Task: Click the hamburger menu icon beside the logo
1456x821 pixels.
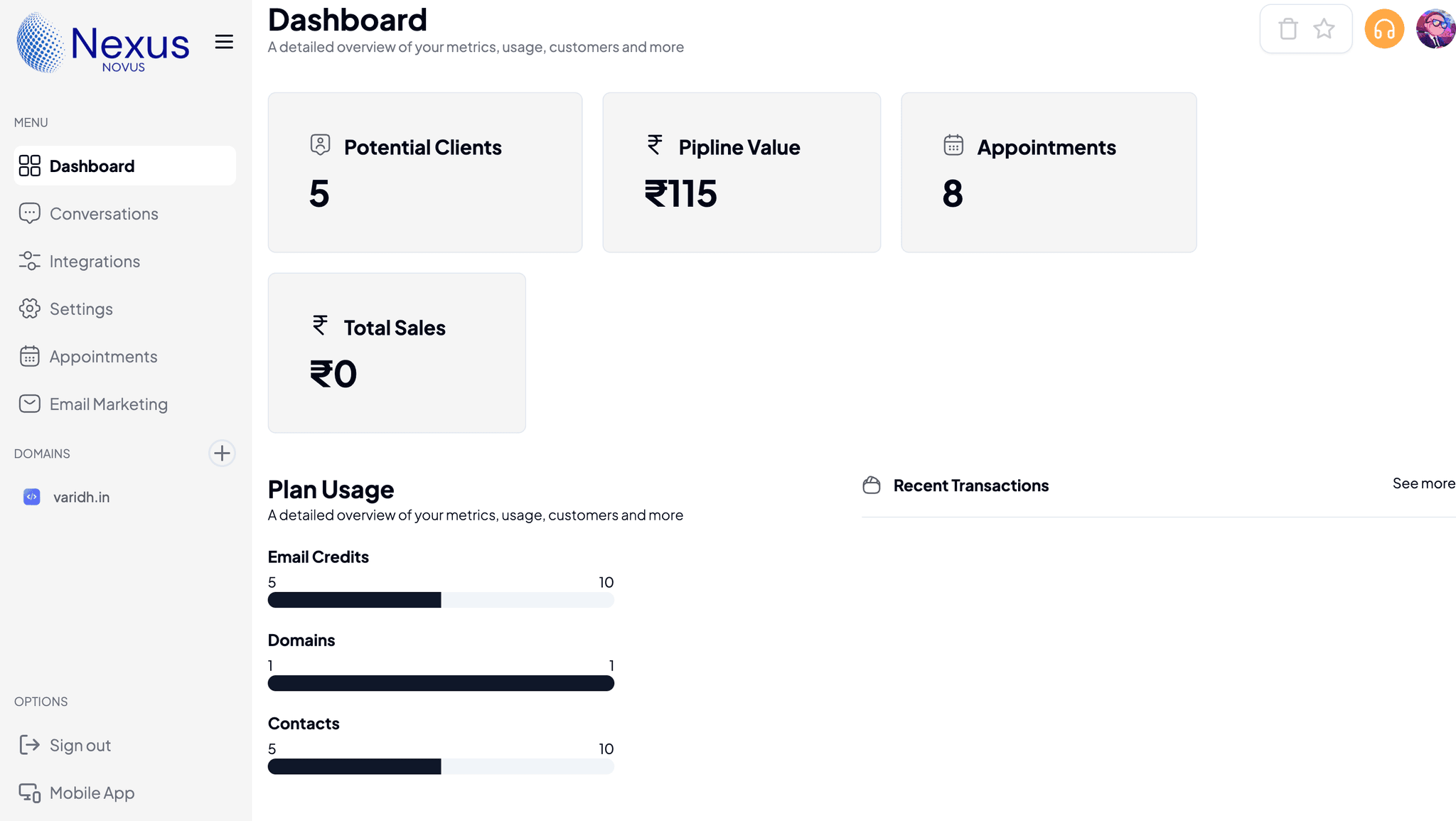Action: click(224, 42)
